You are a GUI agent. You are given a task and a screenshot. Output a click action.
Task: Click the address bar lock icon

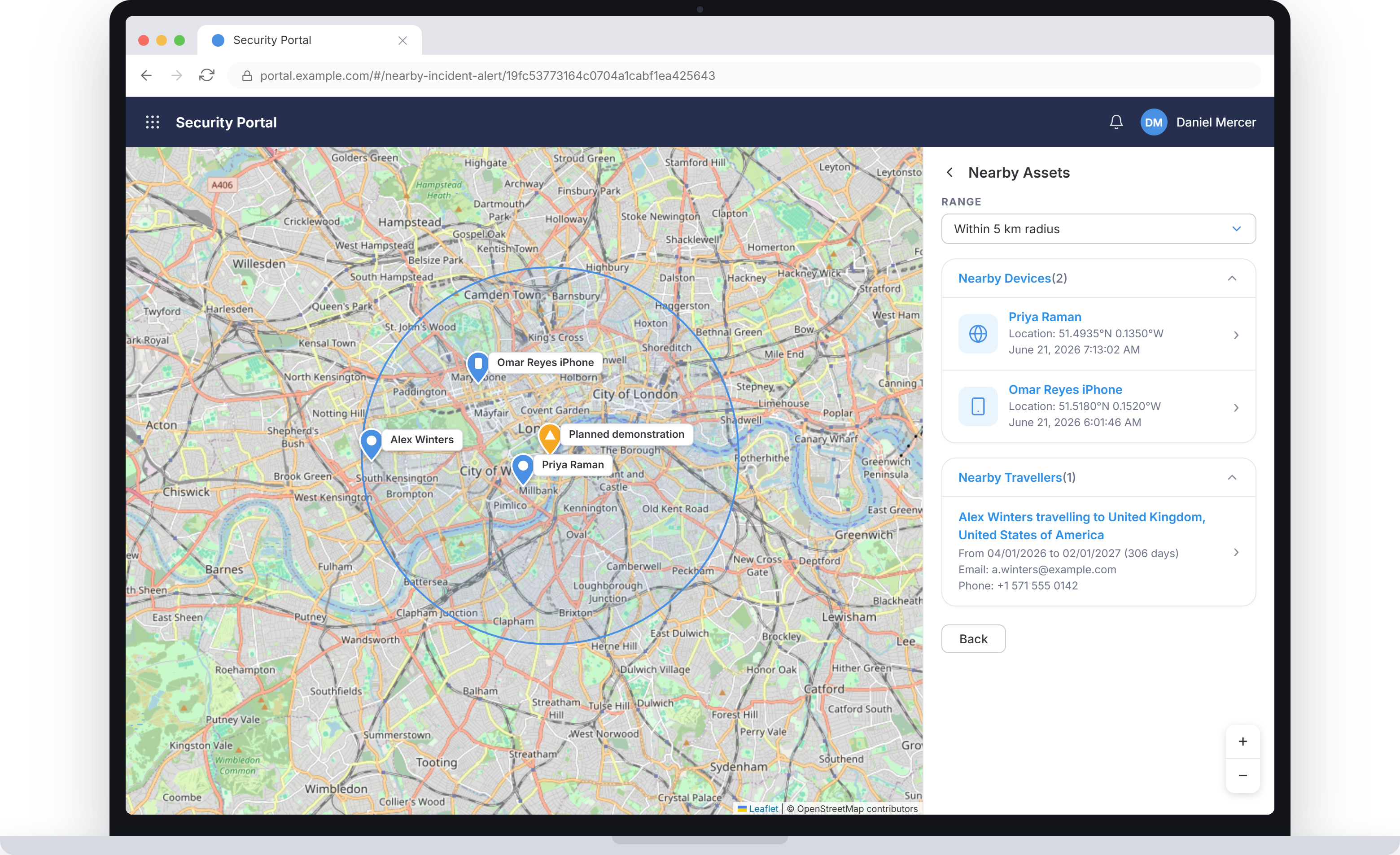(247, 75)
